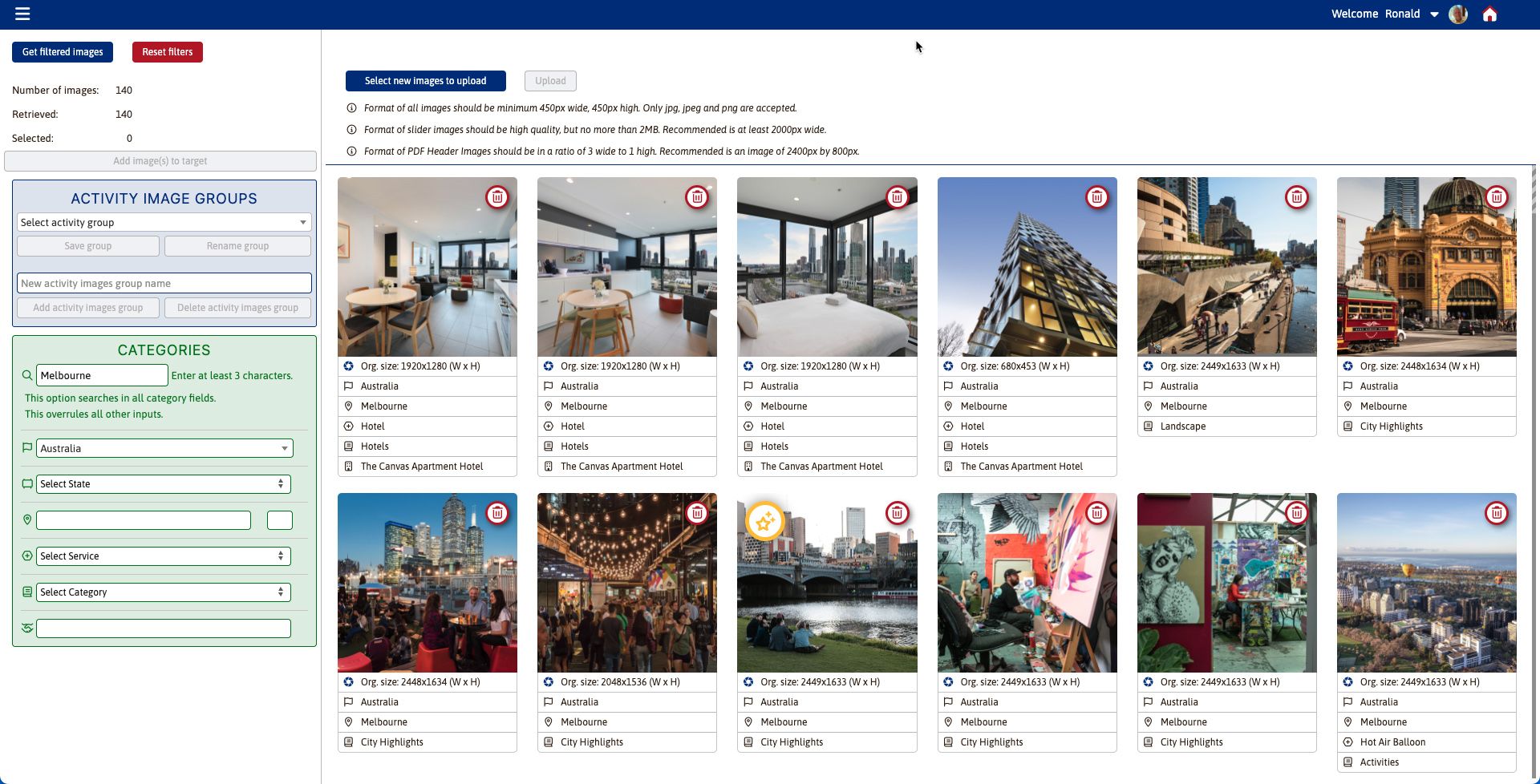Viewport: 1540px width, 784px height.
Task: Delete the Flinders Street Station image
Action: [1496, 197]
